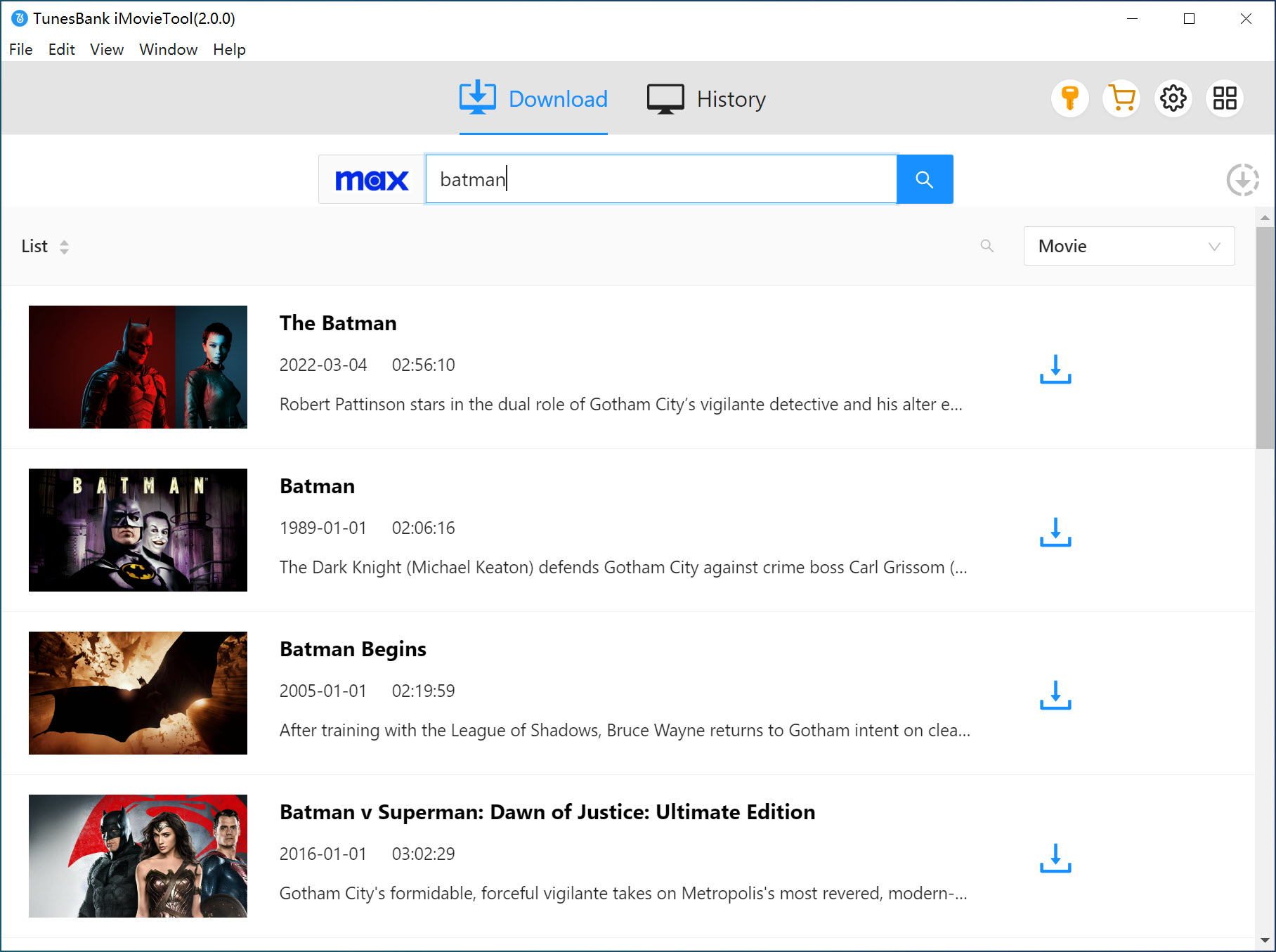Click the 'After training with the League' description
This screenshot has height=952, width=1276.
coord(625,730)
